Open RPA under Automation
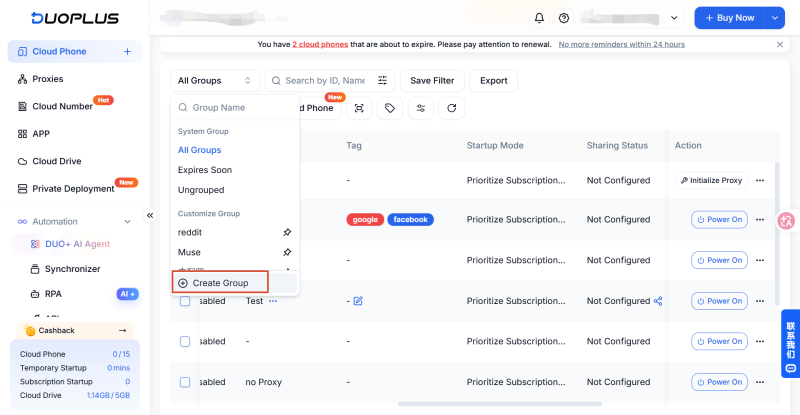The height and width of the screenshot is (415, 800). click(x=53, y=294)
